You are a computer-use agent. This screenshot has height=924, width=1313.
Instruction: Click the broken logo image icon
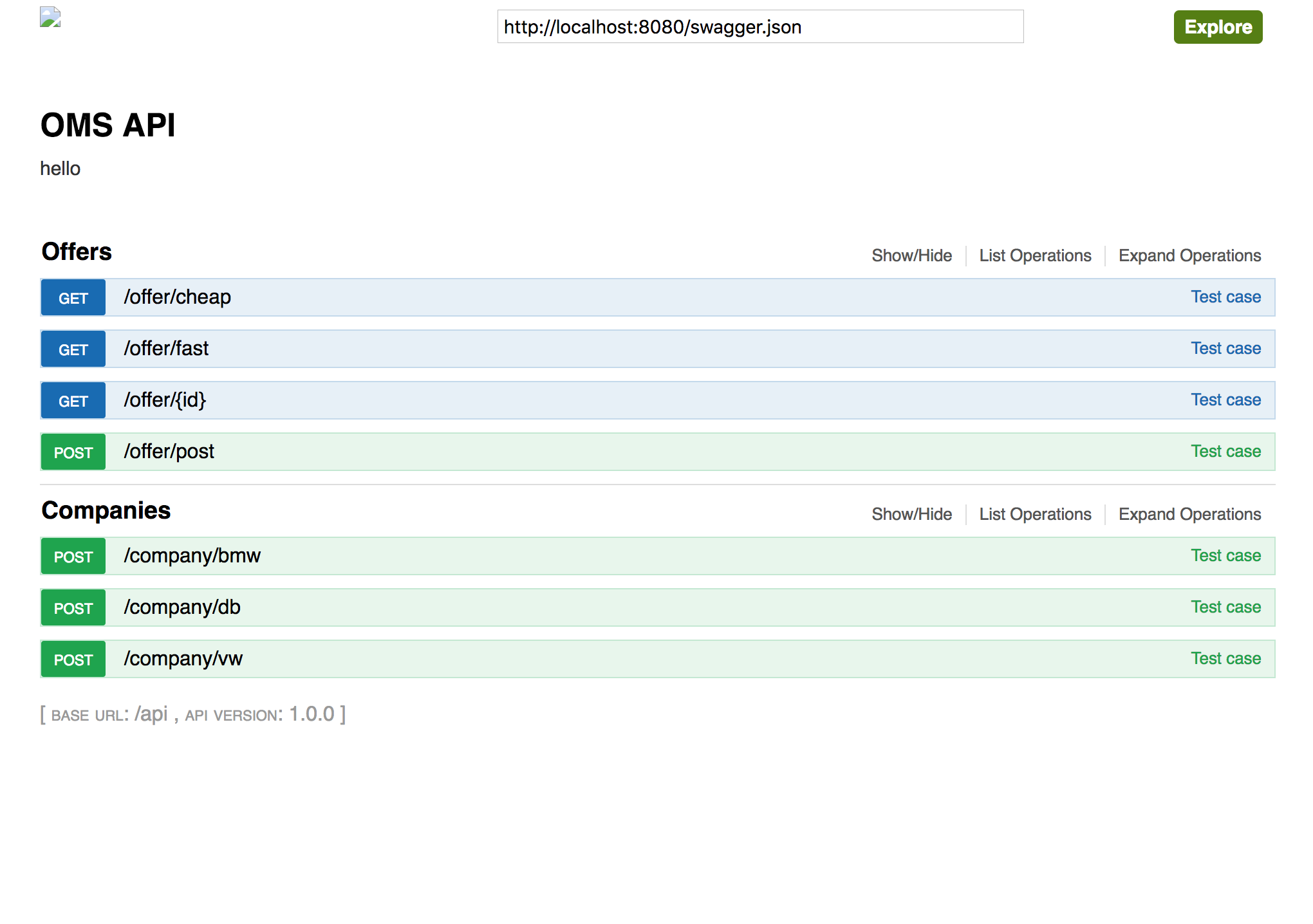pyautogui.click(x=50, y=17)
